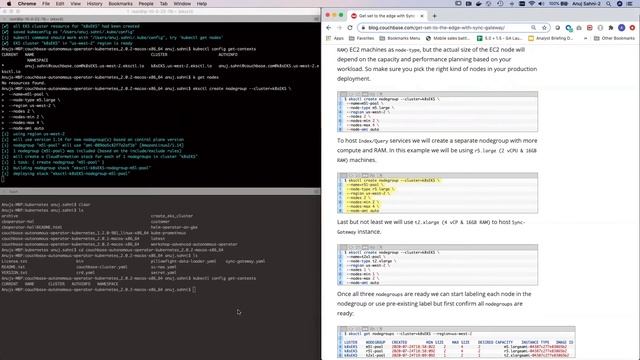Close the 'Get set to the edge' tab
Viewport: 640px width, 360px height.
click(x=422, y=16)
